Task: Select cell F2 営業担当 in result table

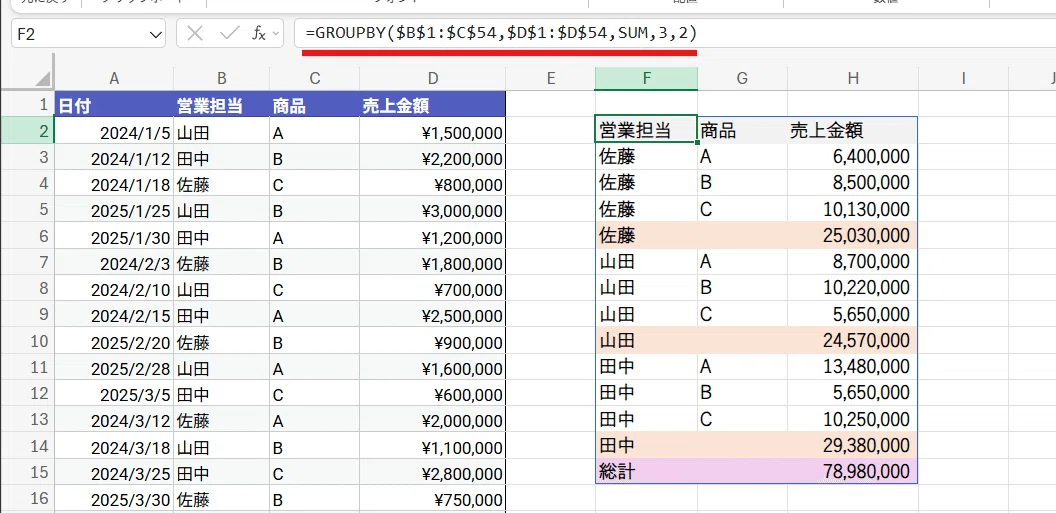Action: [647, 130]
